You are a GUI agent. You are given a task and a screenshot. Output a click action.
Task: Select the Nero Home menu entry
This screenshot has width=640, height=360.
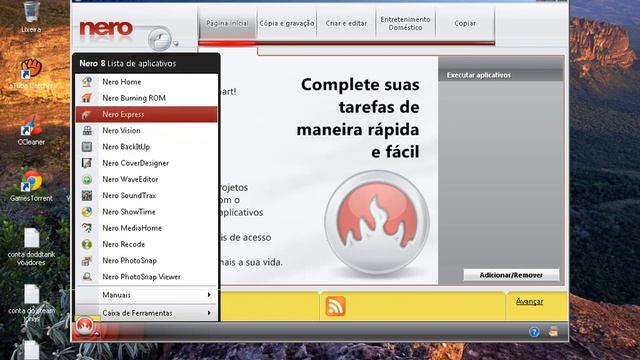tap(147, 82)
